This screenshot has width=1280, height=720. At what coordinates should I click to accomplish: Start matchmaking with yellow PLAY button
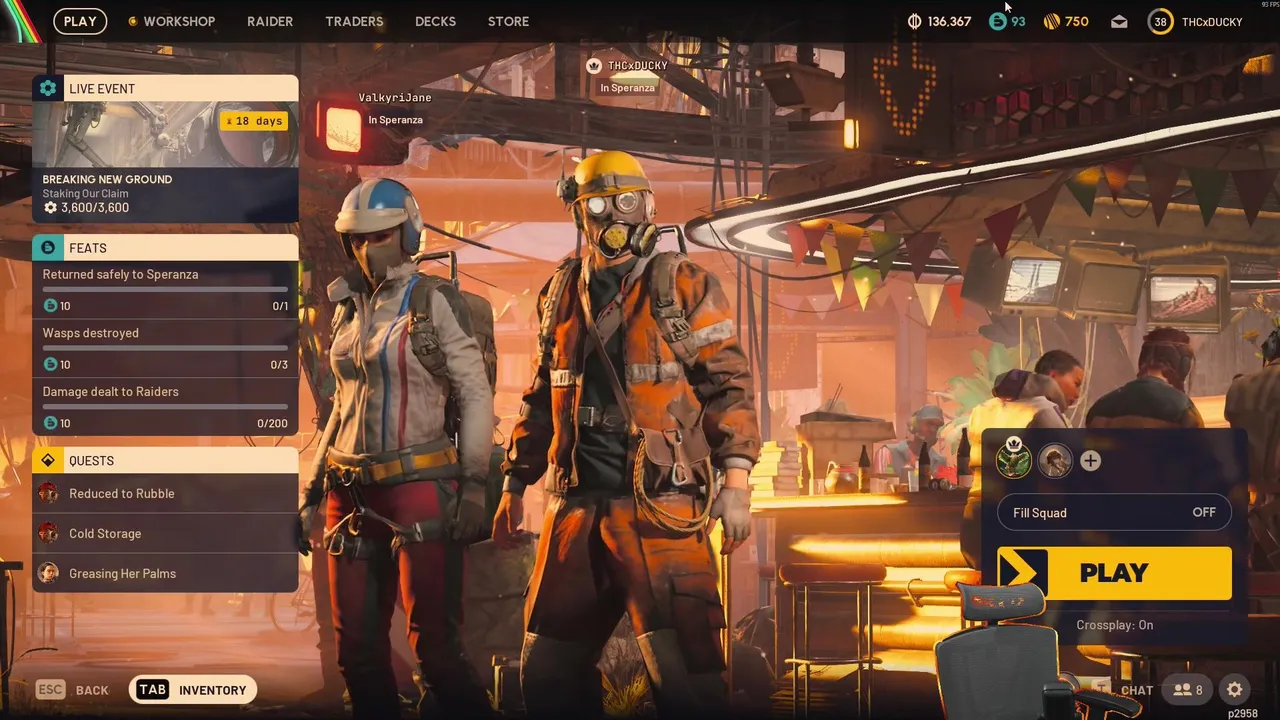tap(1114, 573)
